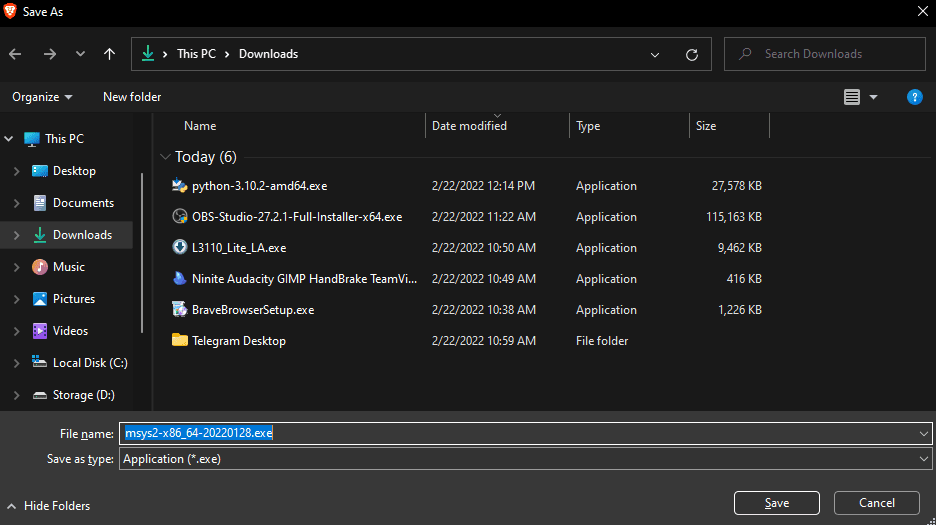Click the OBS-Studio installer file icon
This screenshot has width=936, height=525.
180,217
